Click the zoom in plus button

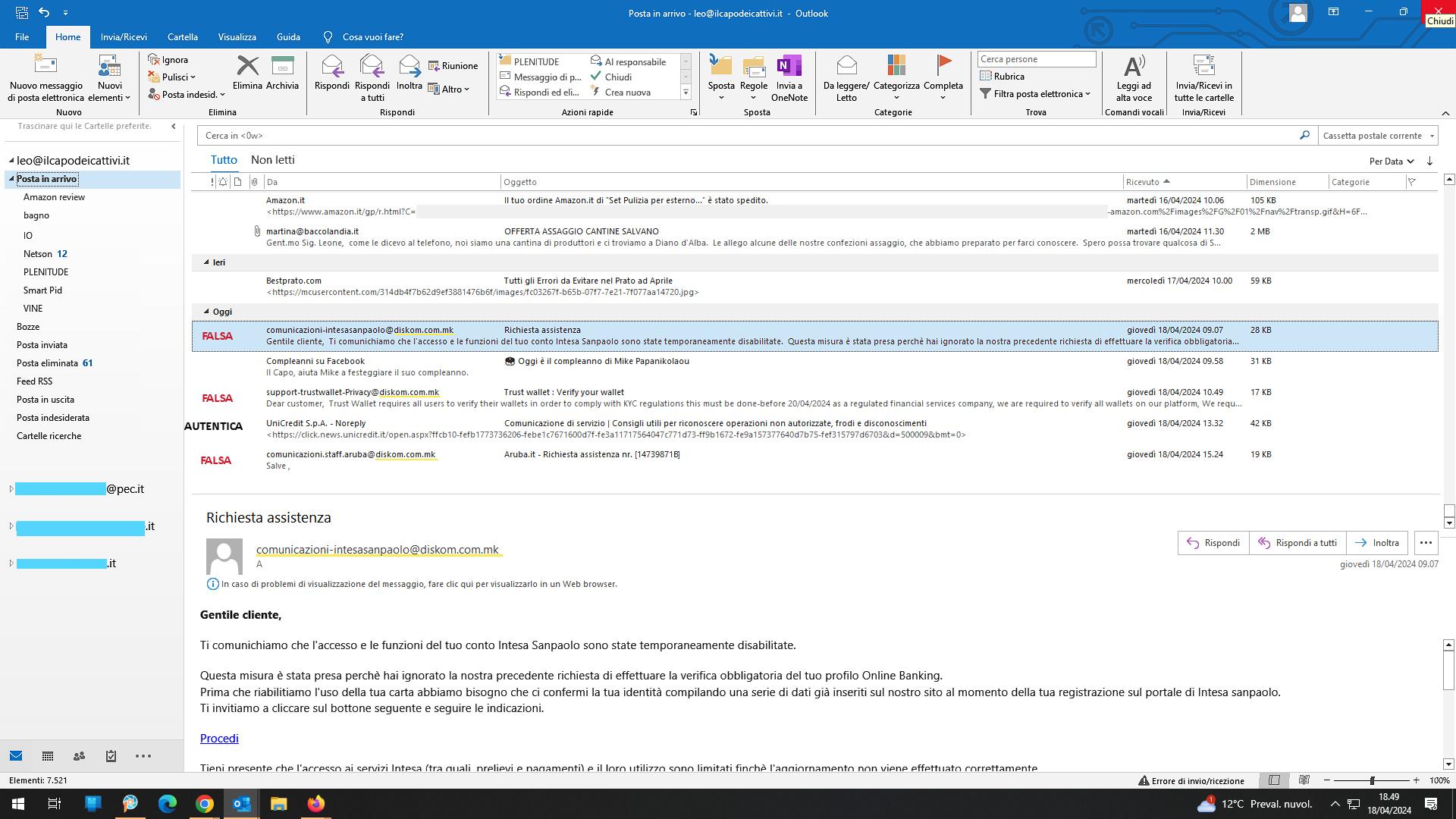pyautogui.click(x=1416, y=780)
